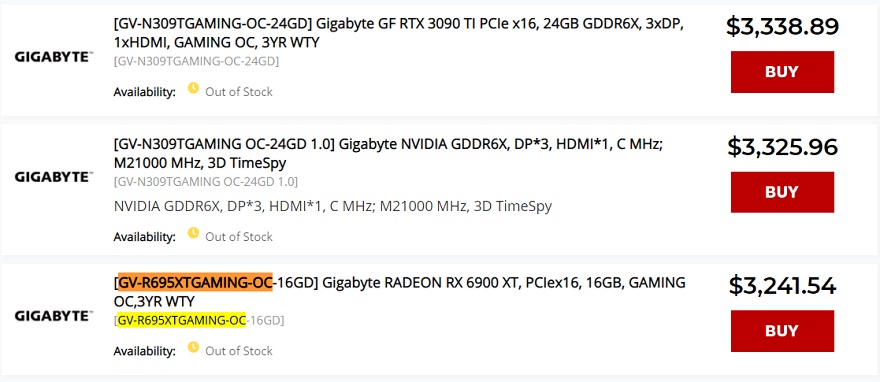Image resolution: width=880 pixels, height=382 pixels.
Task: Click the Gigabyte logo on RTX 3090 TI listing
Action: 54,57
